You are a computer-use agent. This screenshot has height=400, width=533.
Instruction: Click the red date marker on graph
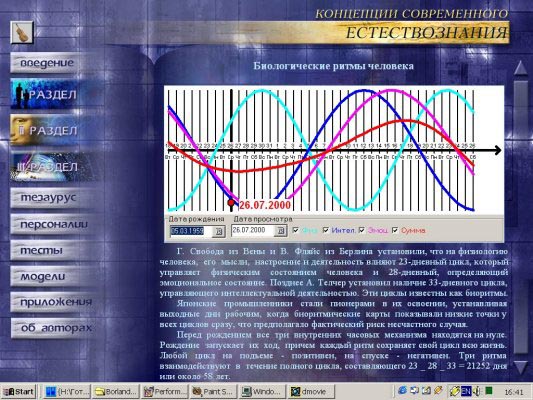pos(231,203)
